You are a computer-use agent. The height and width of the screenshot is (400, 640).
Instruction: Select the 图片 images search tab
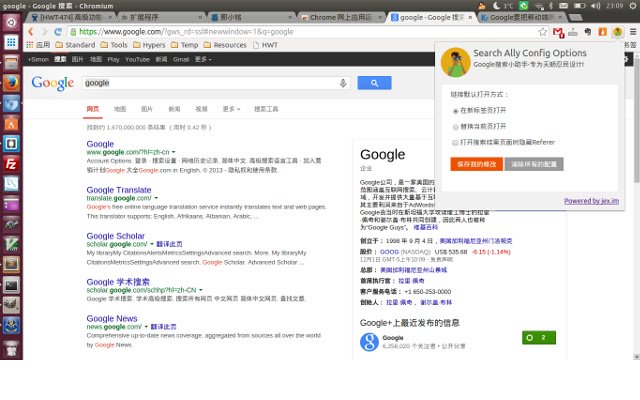point(147,109)
